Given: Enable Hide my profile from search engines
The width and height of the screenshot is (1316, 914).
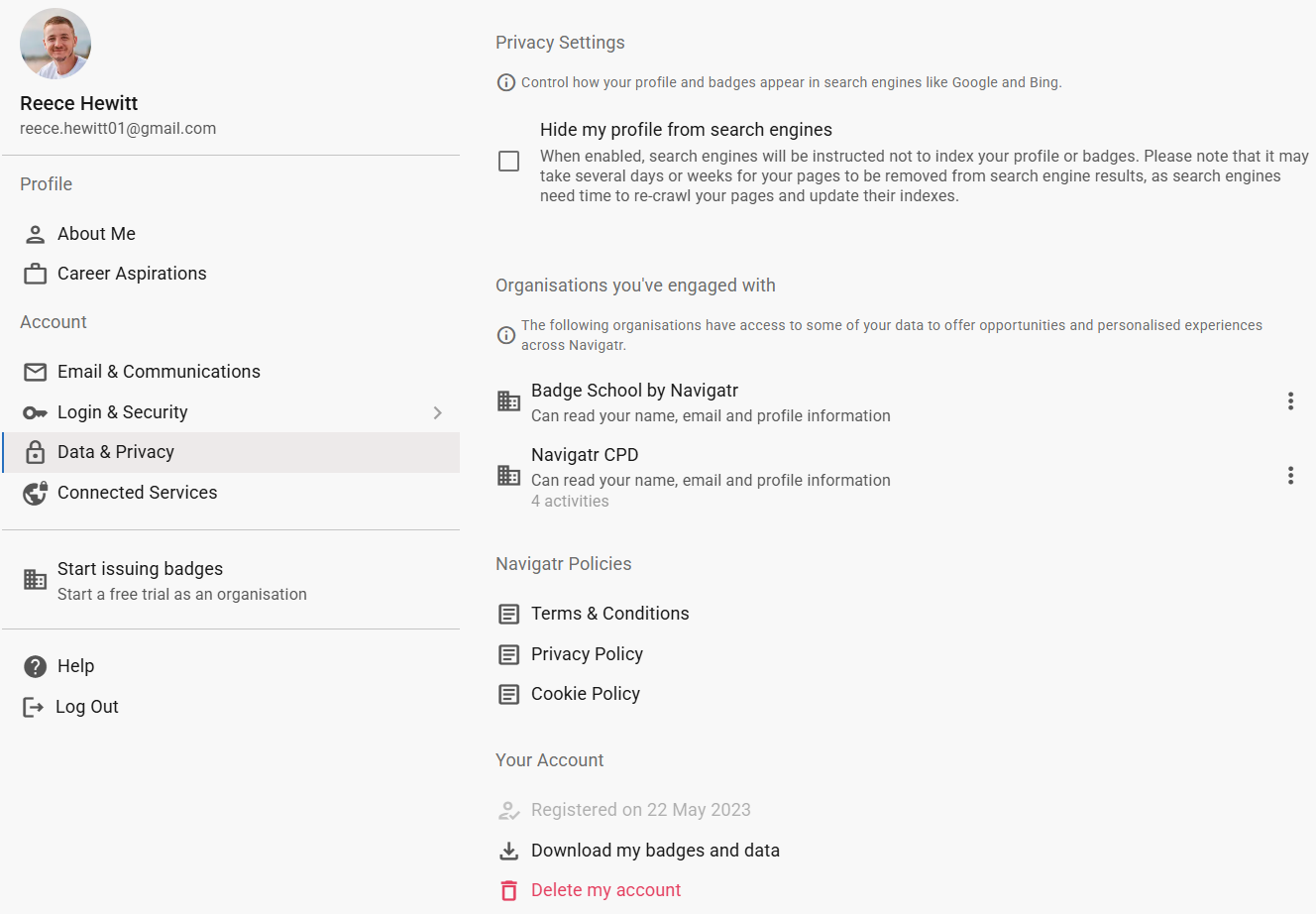Looking at the screenshot, I should pos(508,162).
